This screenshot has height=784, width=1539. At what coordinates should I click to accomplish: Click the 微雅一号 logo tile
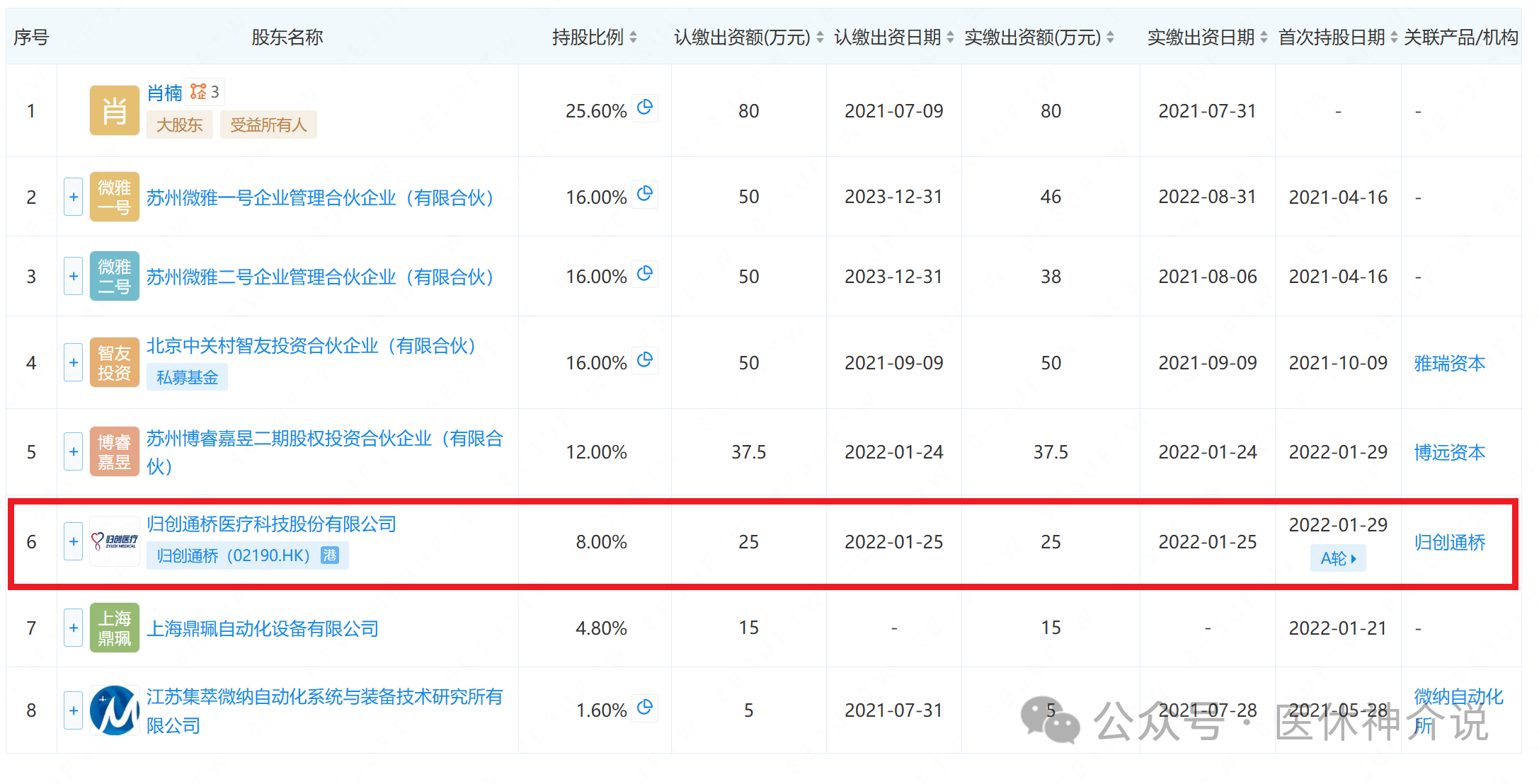(114, 197)
